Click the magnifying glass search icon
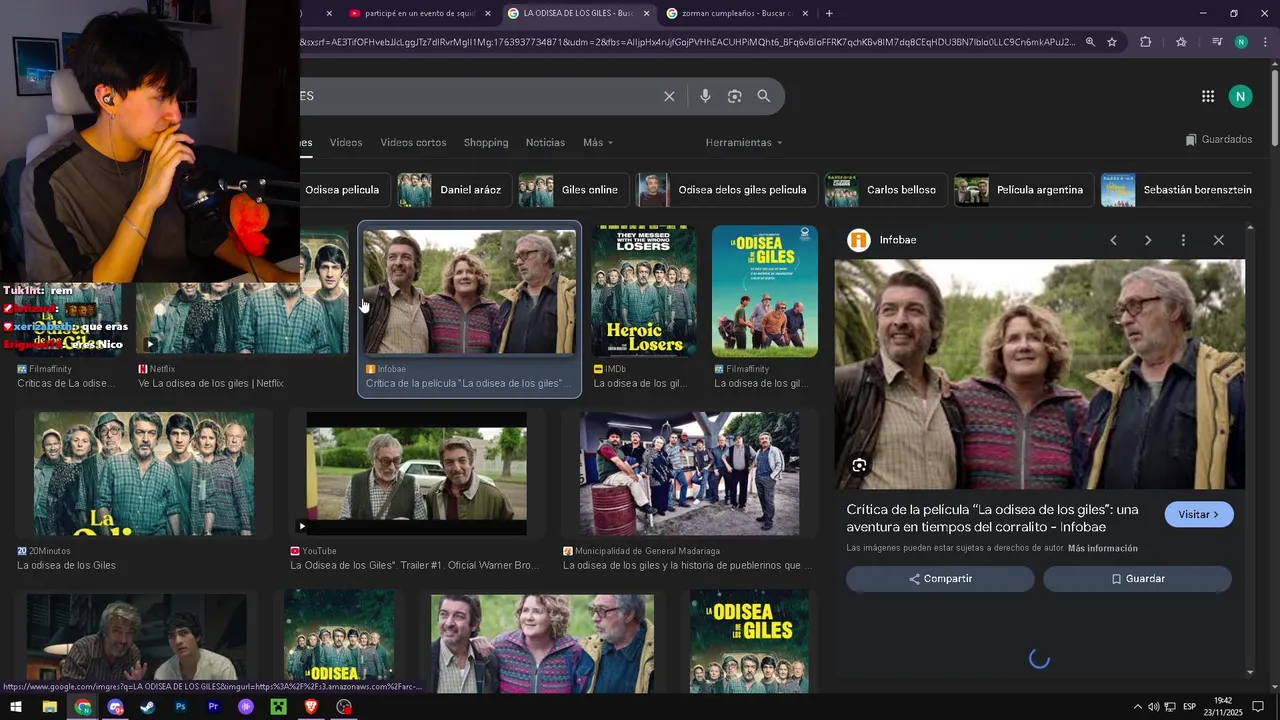This screenshot has width=1280, height=720. [x=764, y=96]
